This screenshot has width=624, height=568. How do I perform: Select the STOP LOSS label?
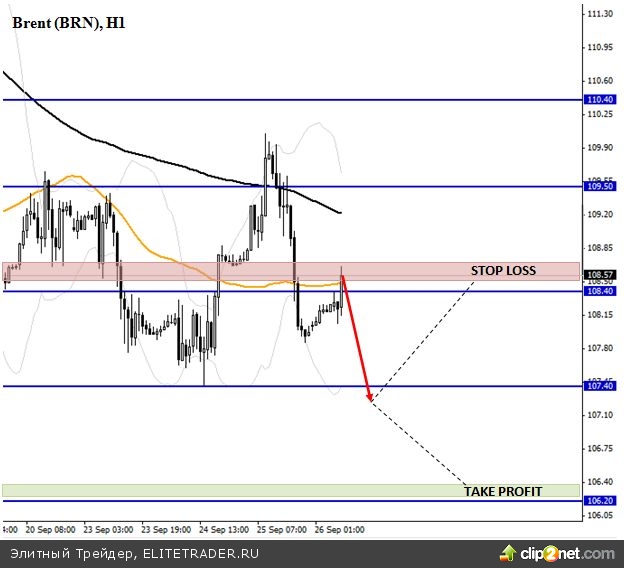(x=503, y=271)
